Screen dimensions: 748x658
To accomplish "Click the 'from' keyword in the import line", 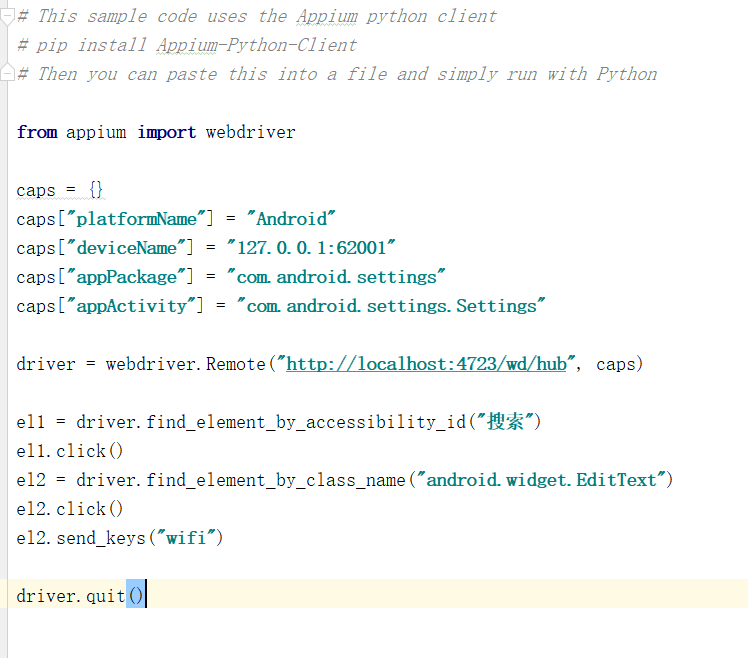I will (37, 132).
